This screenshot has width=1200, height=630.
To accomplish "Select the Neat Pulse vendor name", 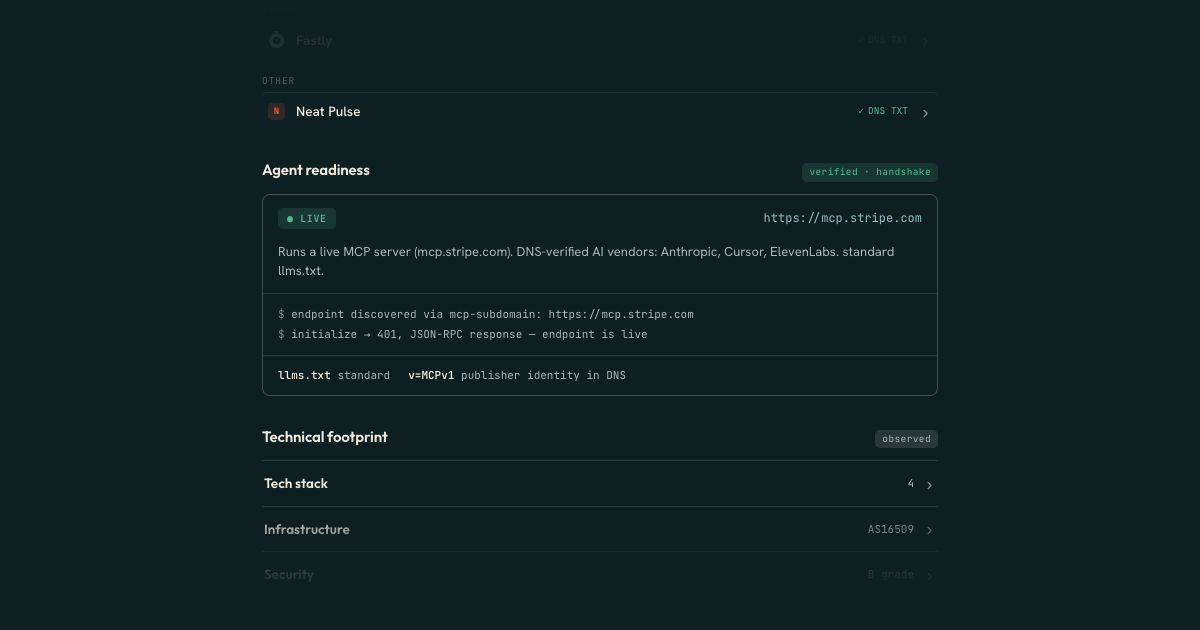I will (328, 112).
